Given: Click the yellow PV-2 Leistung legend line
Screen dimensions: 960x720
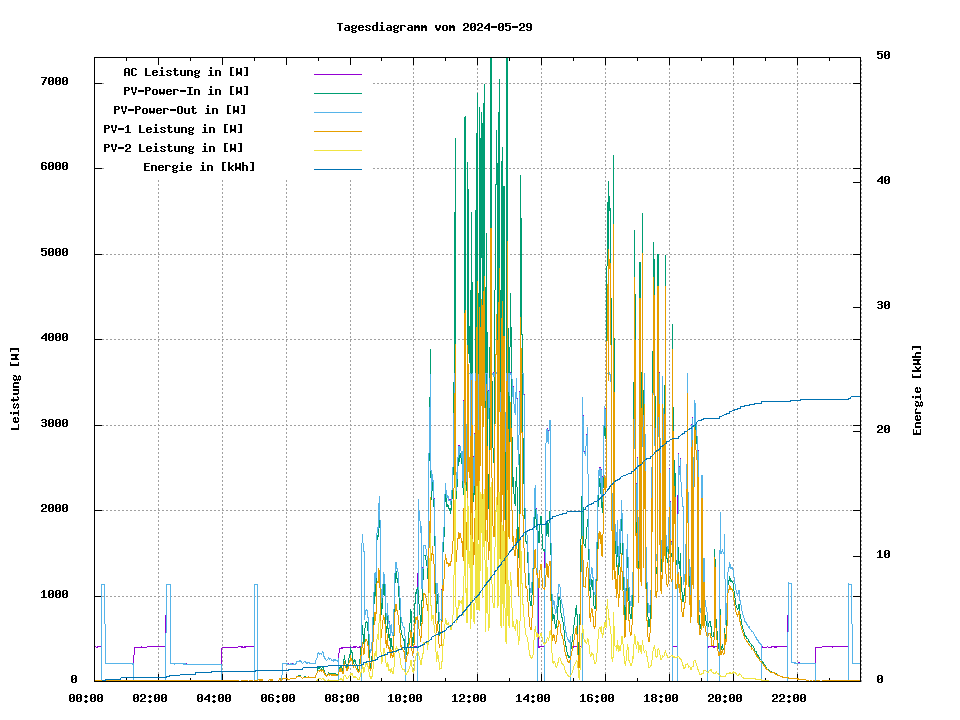Looking at the screenshot, I should click(x=337, y=150).
